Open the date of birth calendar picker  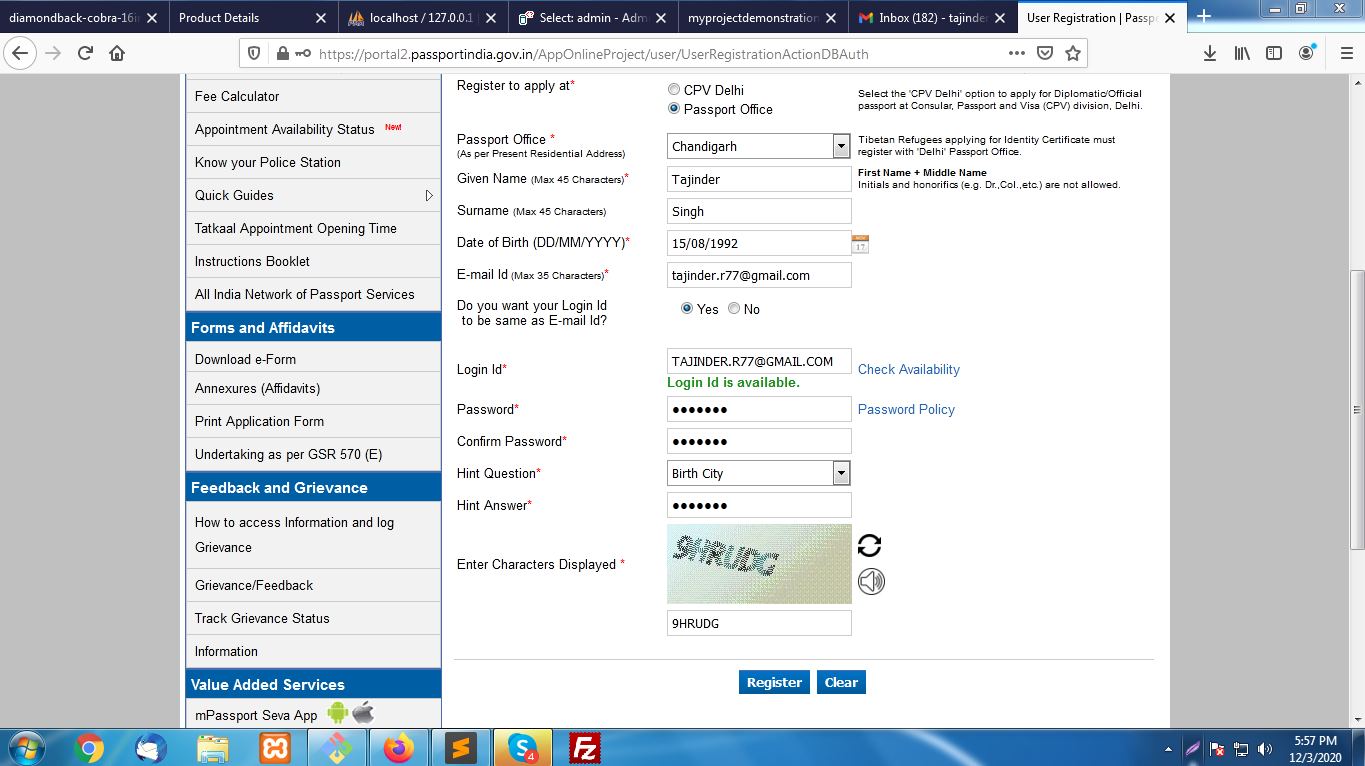(860, 243)
